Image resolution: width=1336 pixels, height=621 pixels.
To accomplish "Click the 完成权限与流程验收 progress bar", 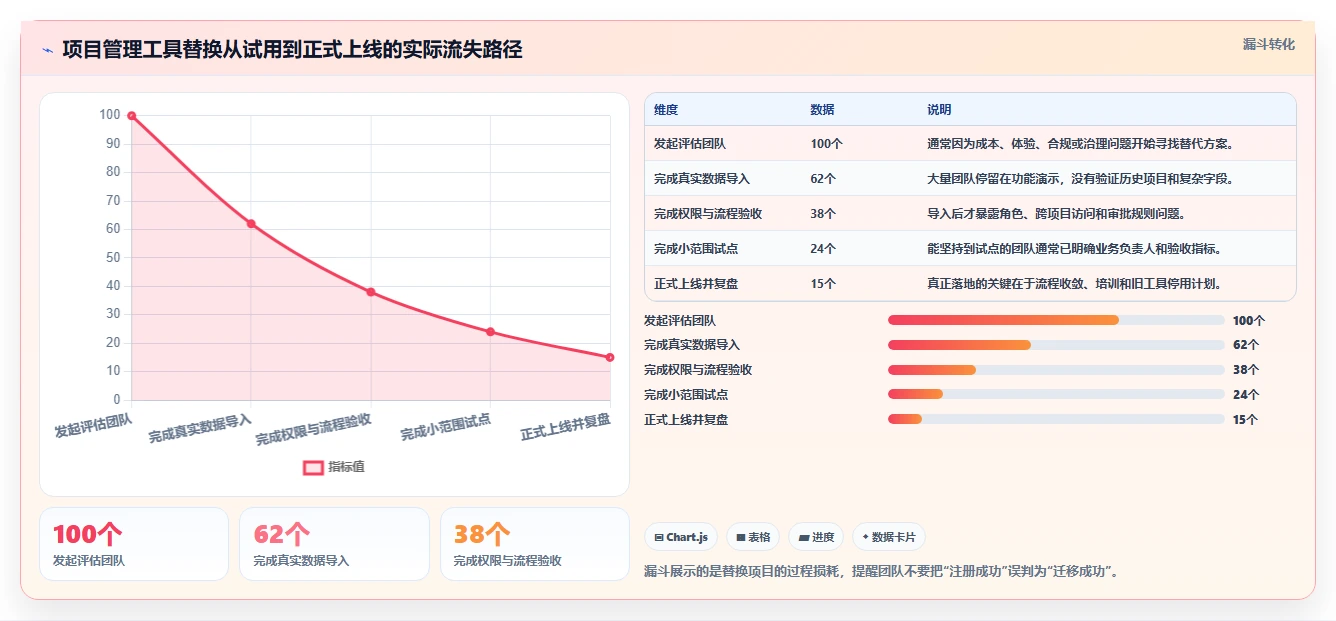I will click(1056, 370).
